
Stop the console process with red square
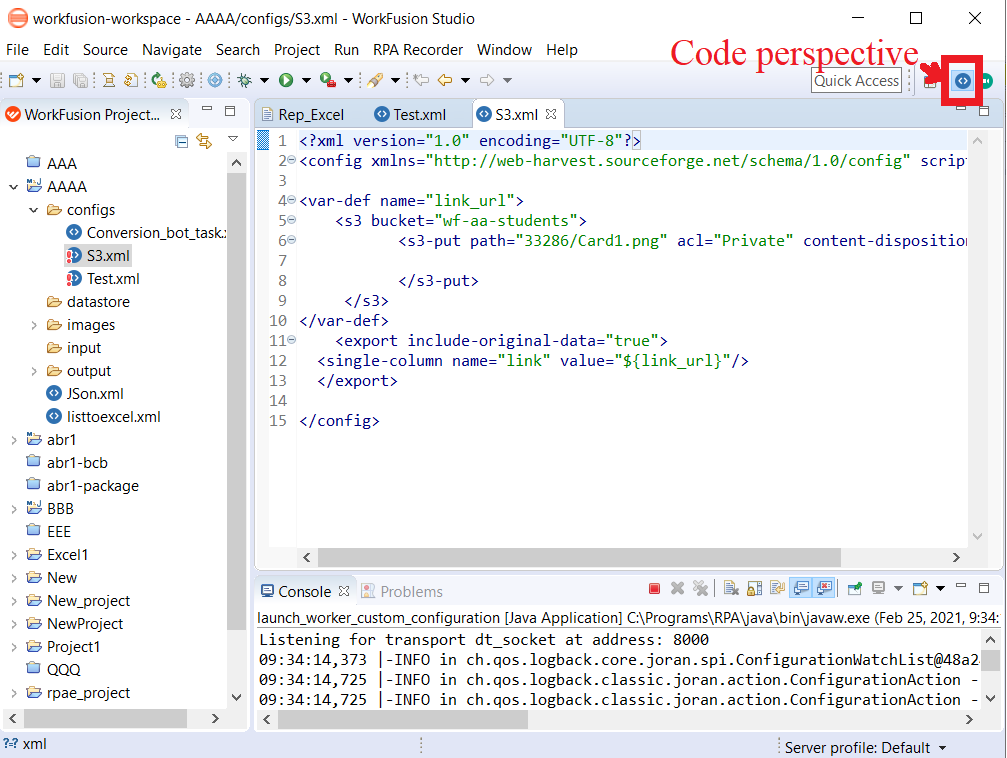[654, 588]
